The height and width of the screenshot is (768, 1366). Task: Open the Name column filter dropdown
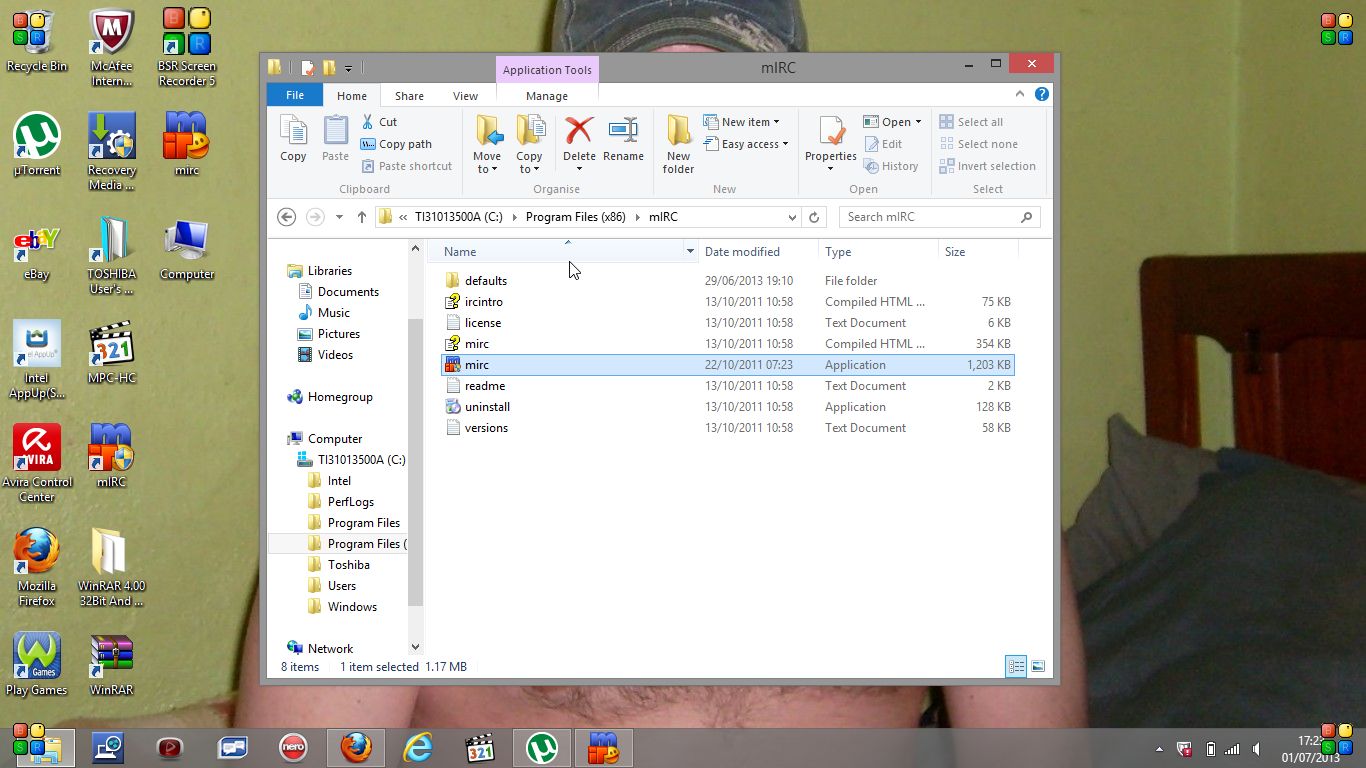pyautogui.click(x=690, y=252)
